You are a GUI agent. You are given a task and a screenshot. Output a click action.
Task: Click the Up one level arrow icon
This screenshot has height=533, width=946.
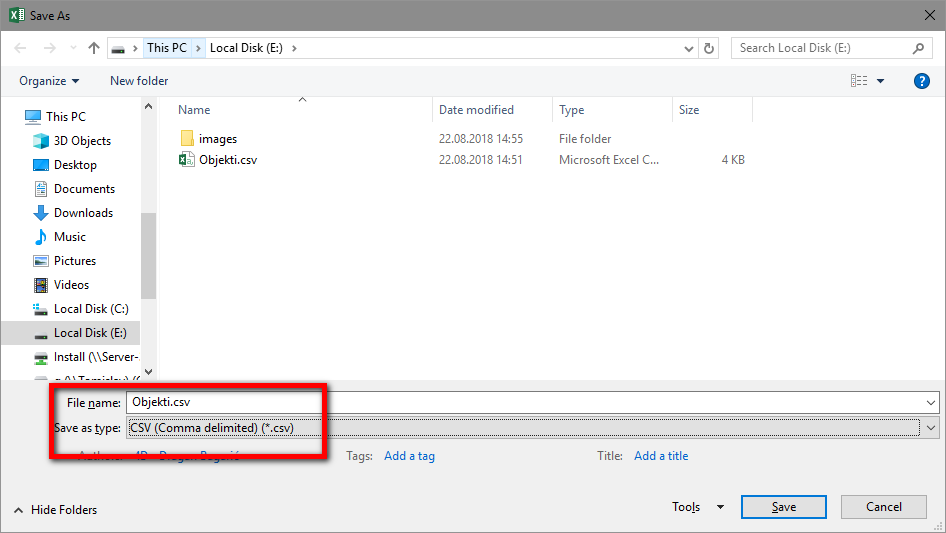94,48
